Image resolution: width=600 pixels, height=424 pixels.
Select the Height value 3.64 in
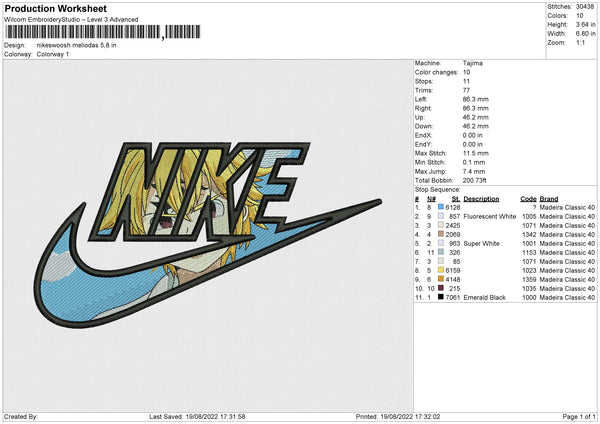[x=585, y=24]
